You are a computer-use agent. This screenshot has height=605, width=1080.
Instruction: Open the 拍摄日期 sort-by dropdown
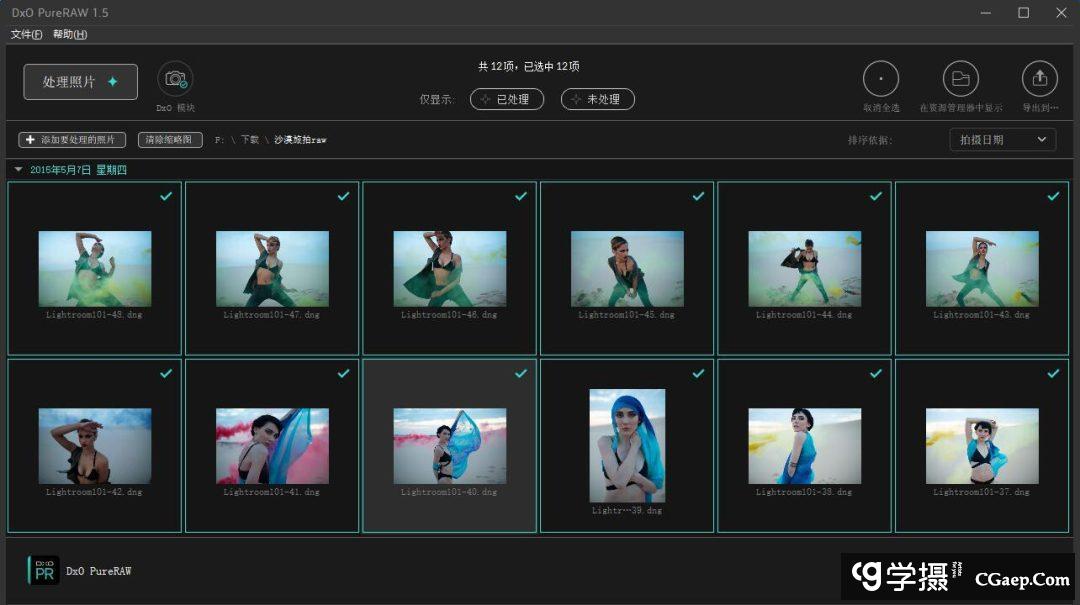pos(1002,140)
